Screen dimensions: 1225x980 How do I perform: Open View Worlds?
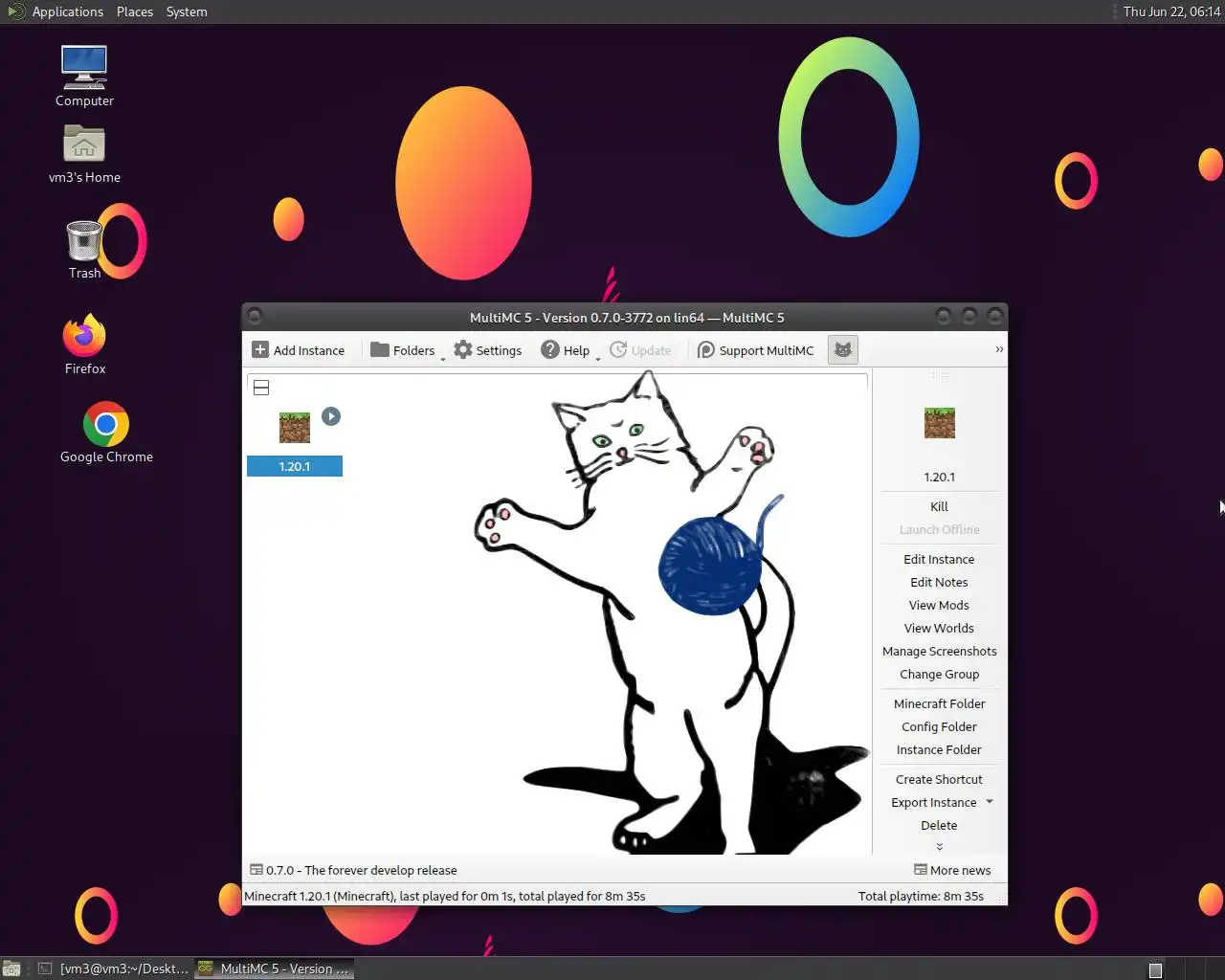tap(940, 628)
